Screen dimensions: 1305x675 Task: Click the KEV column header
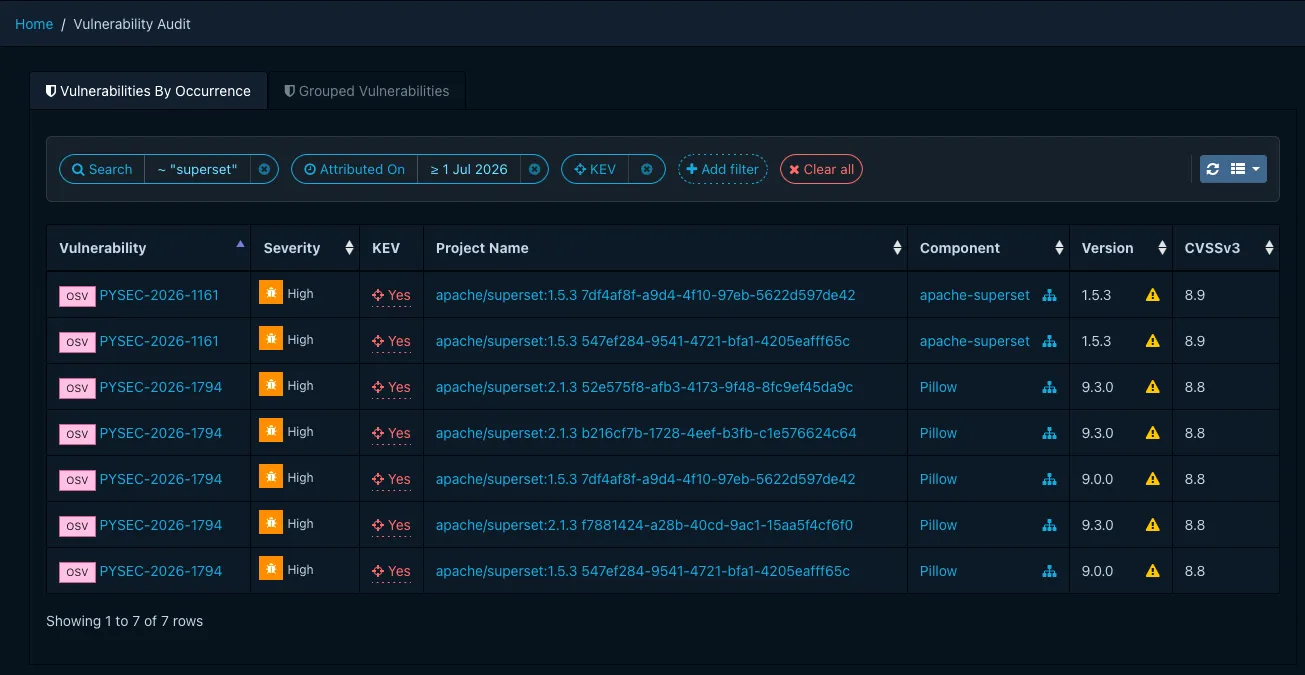(x=391, y=248)
